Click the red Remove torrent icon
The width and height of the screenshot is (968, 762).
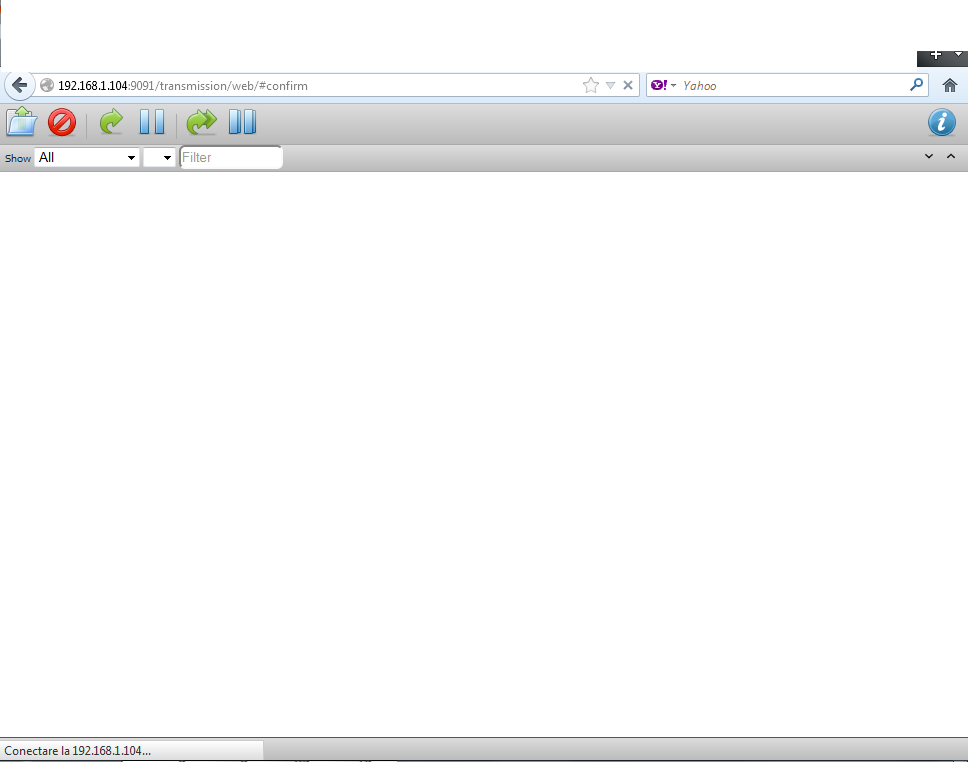(62, 122)
